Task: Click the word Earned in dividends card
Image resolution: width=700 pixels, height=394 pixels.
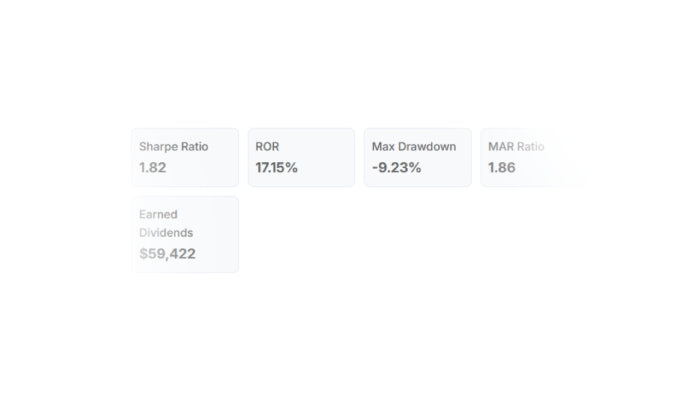Action: [158, 215]
